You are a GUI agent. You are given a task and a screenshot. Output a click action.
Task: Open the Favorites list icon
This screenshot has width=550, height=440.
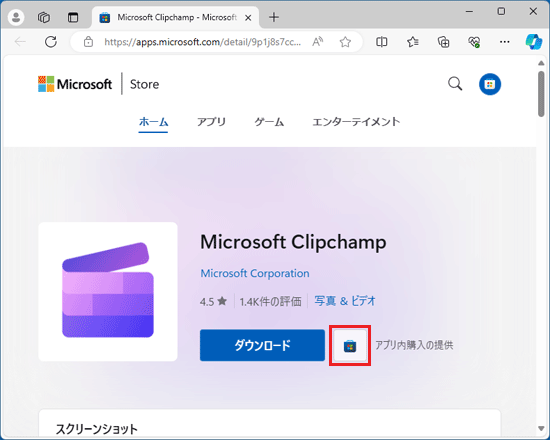tap(413, 42)
